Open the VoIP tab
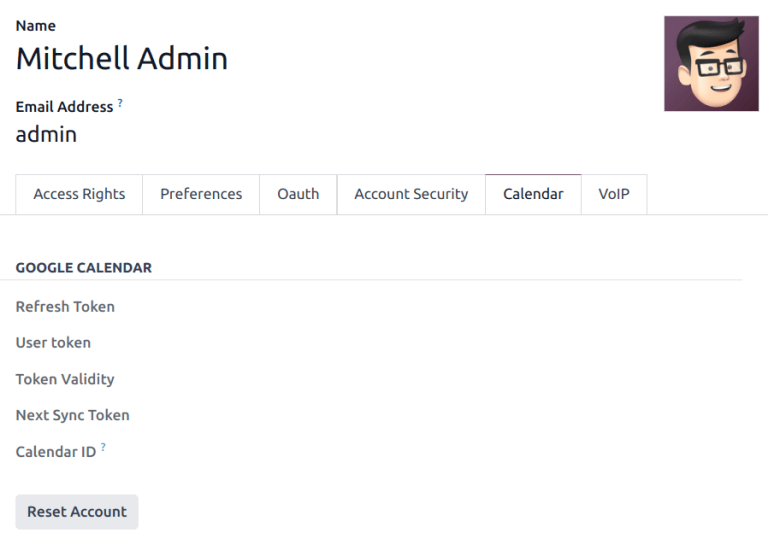This screenshot has height=550, width=768. [614, 194]
